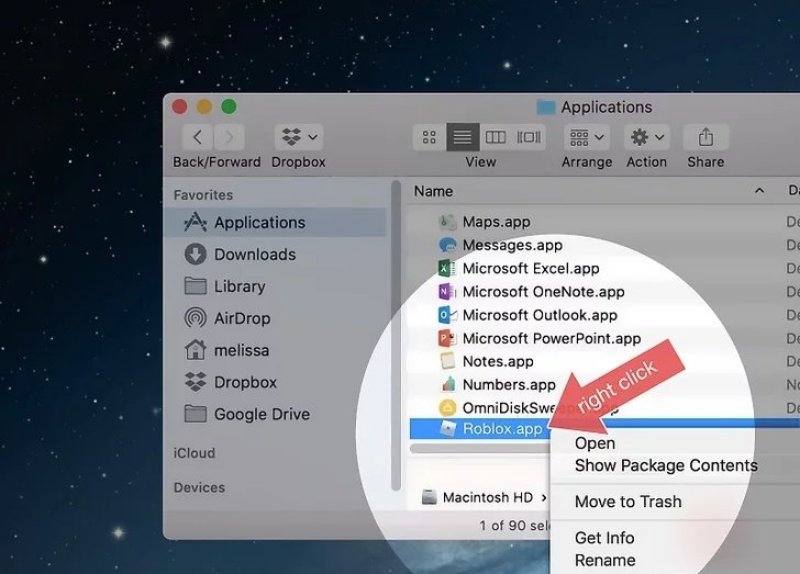Toggle sort direction arrow in Name column

pos(760,190)
